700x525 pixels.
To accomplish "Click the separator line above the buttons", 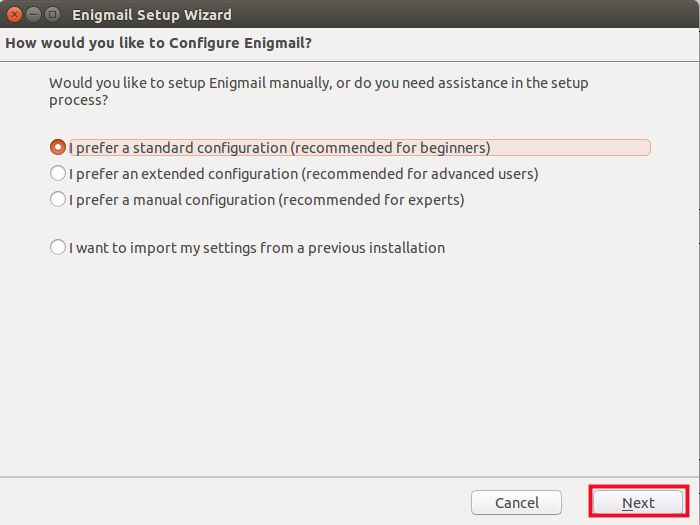I will [350, 477].
